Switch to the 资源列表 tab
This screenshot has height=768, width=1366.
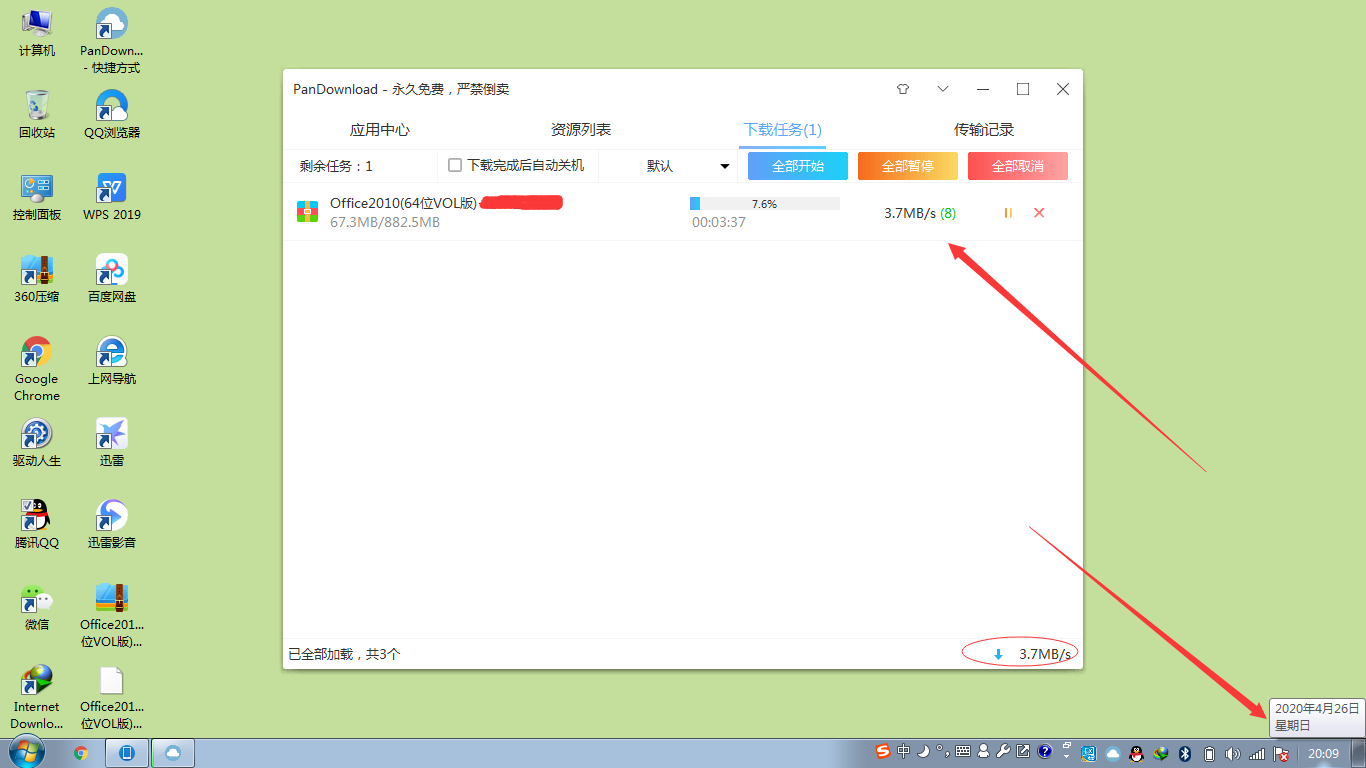[x=581, y=130]
